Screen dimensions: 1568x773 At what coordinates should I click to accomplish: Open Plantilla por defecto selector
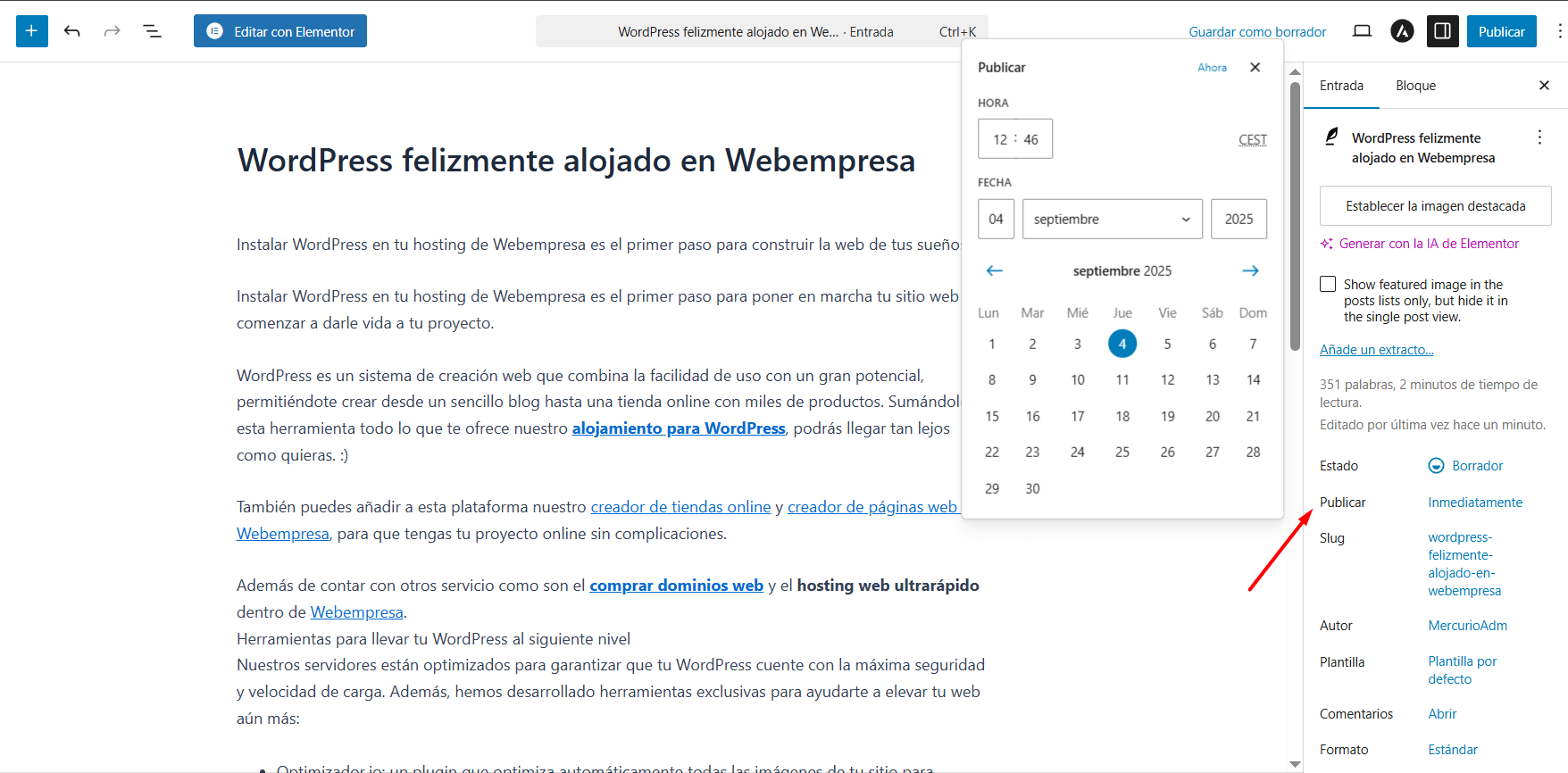1462,670
